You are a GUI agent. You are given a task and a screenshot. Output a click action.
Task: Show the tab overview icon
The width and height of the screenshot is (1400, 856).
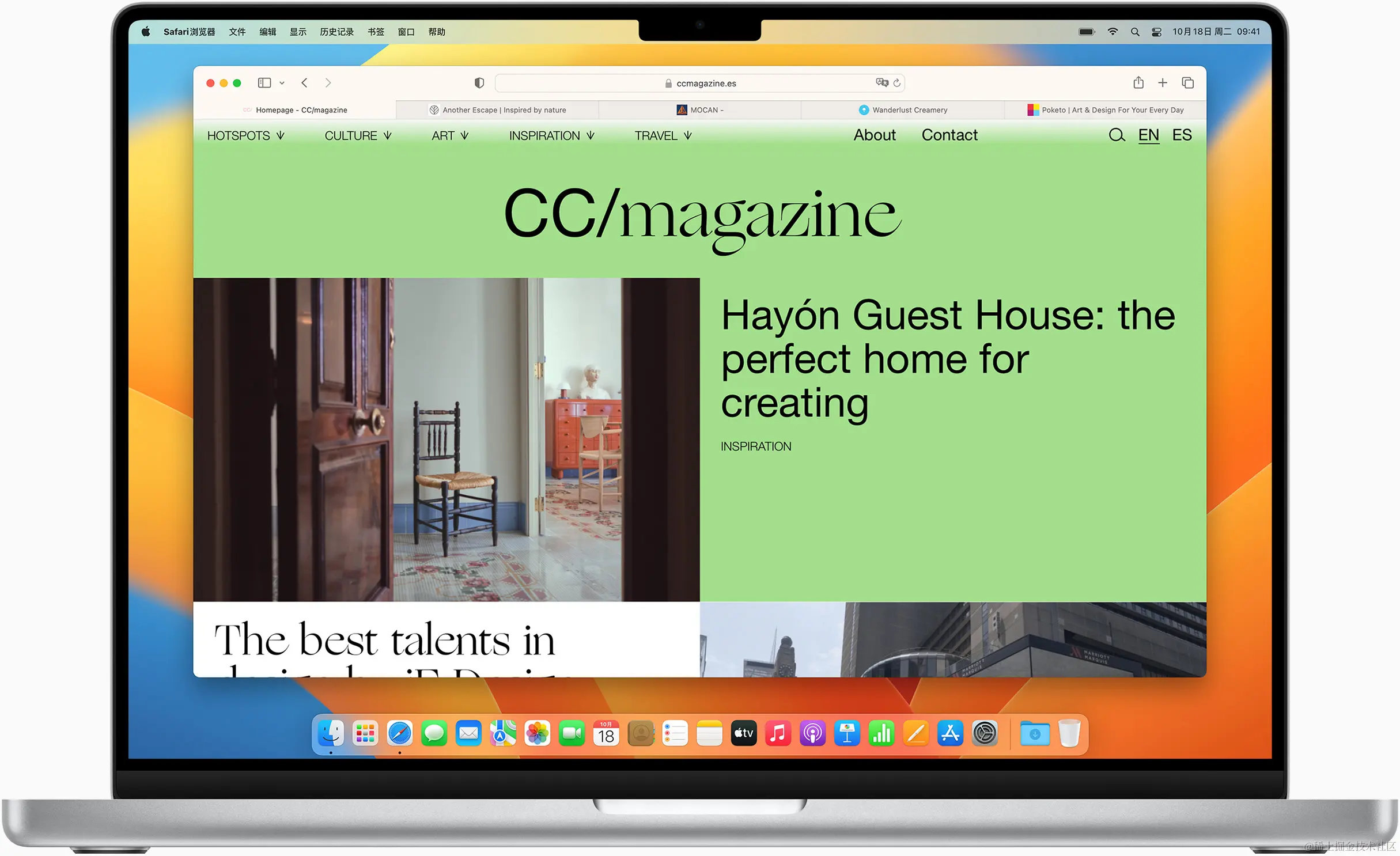coord(1187,83)
